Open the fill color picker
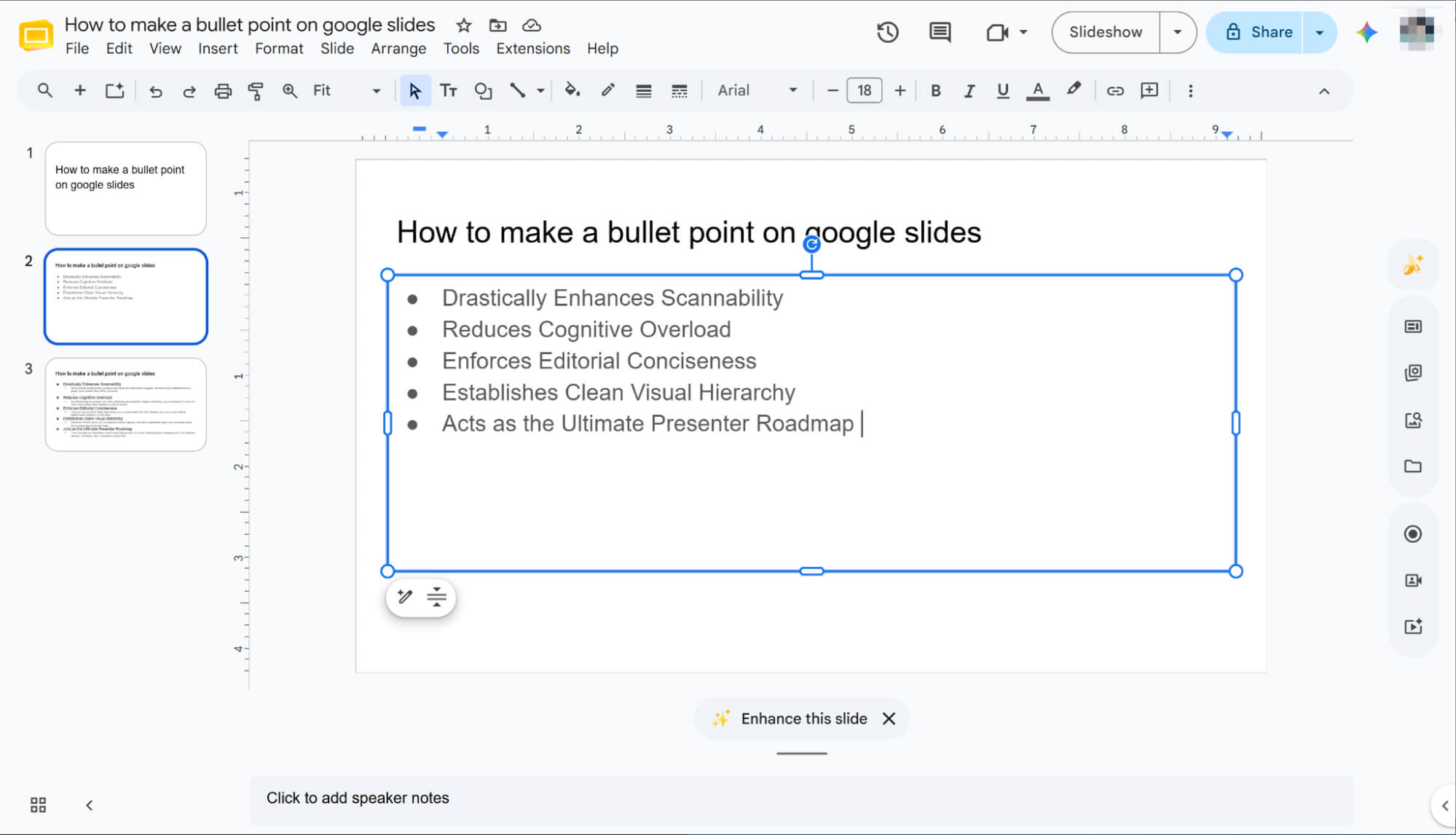The image size is (1456, 835). tap(572, 90)
